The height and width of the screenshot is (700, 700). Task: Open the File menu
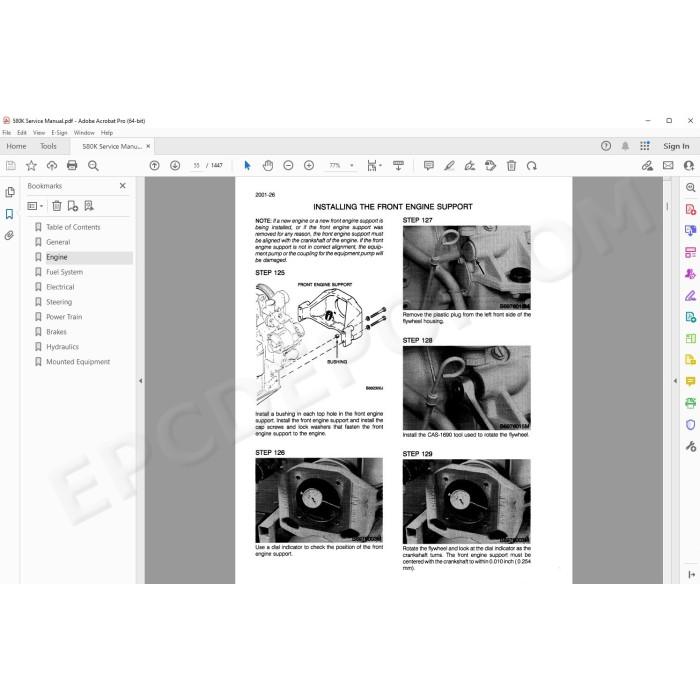(x=7, y=133)
